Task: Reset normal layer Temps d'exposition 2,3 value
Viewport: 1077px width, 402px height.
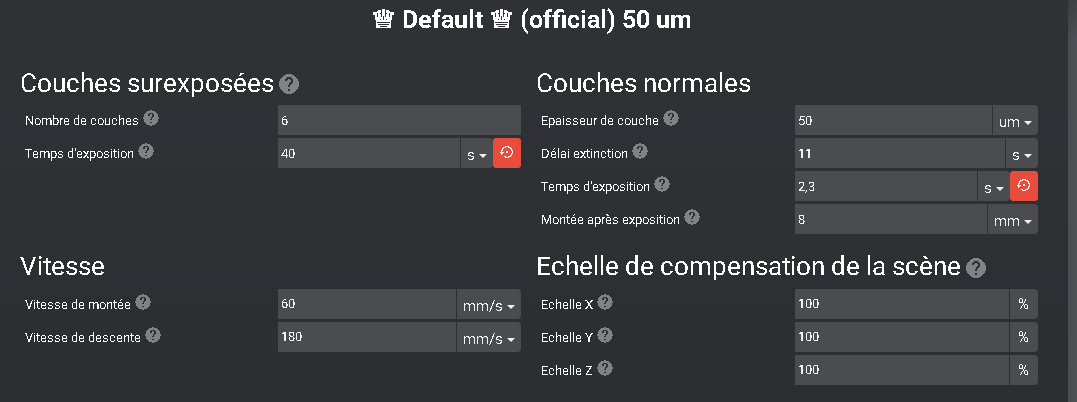Action: [x=1023, y=186]
